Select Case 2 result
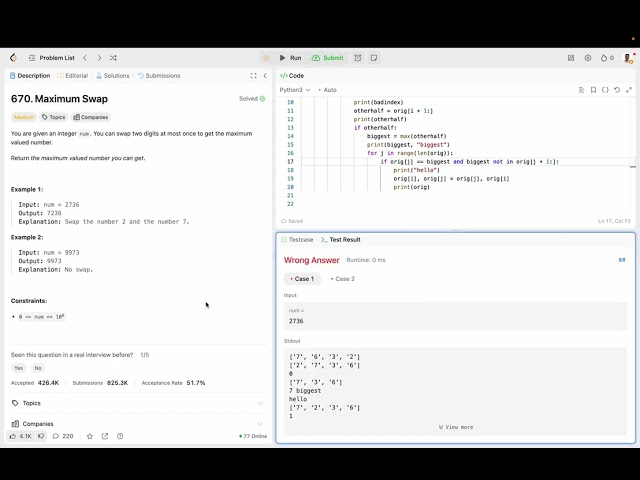 [343, 279]
